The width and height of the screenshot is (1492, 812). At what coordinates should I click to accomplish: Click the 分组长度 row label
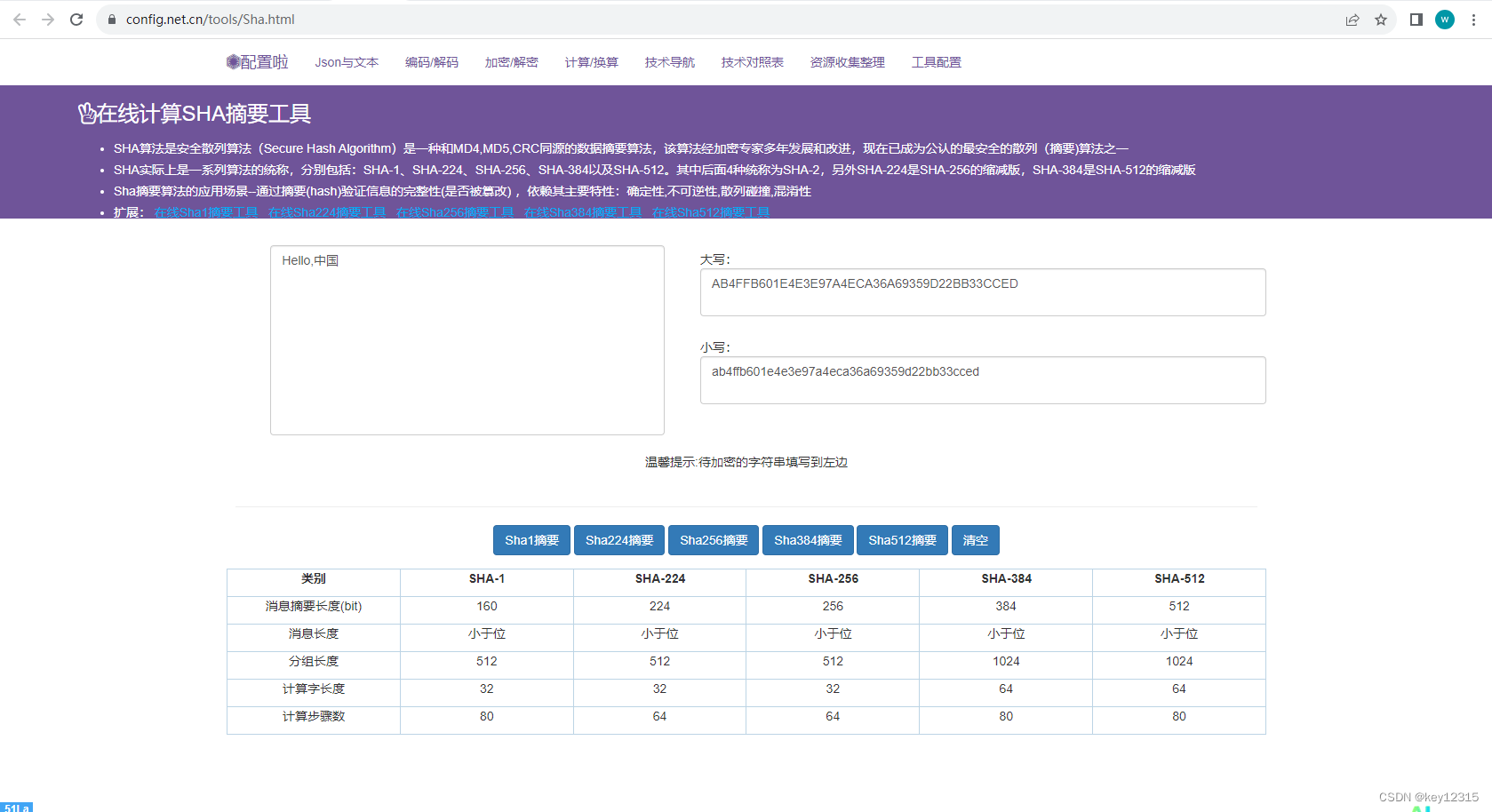pos(314,661)
